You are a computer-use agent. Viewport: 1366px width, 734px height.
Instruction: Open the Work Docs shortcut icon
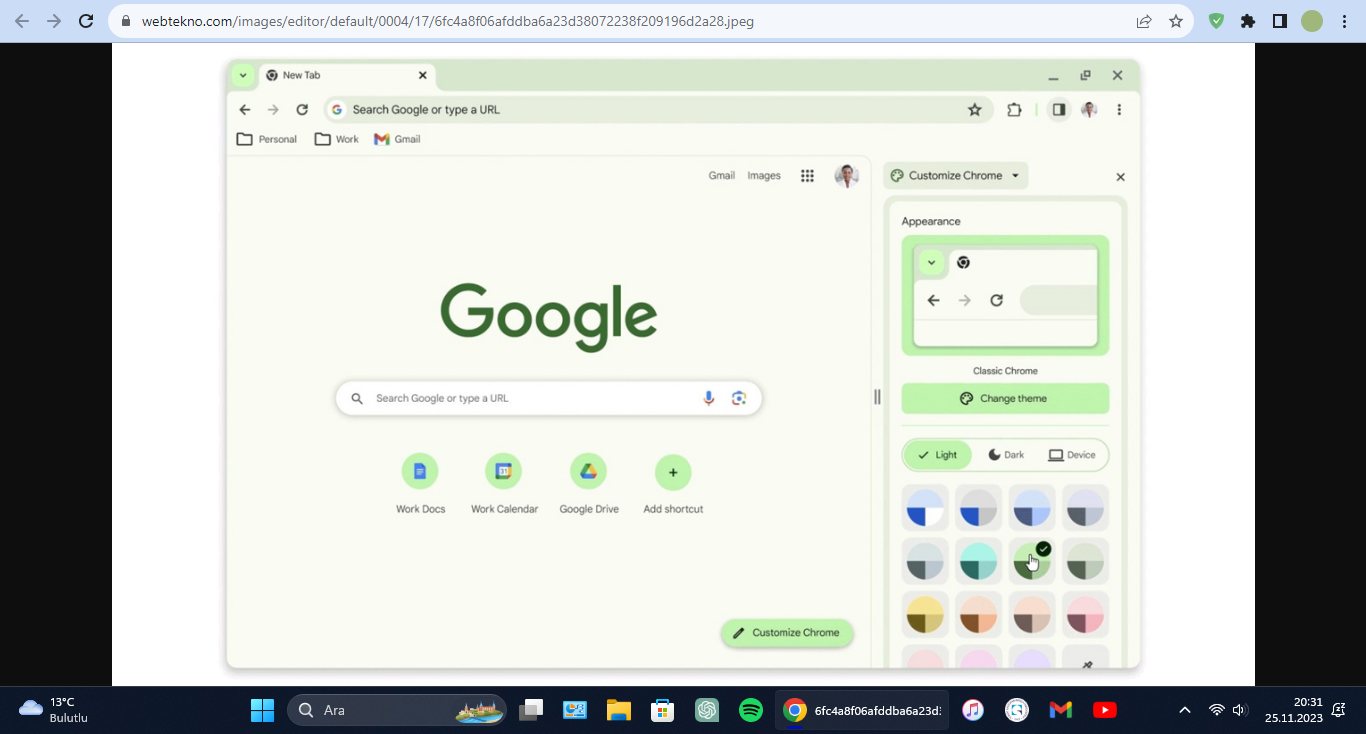(420, 472)
